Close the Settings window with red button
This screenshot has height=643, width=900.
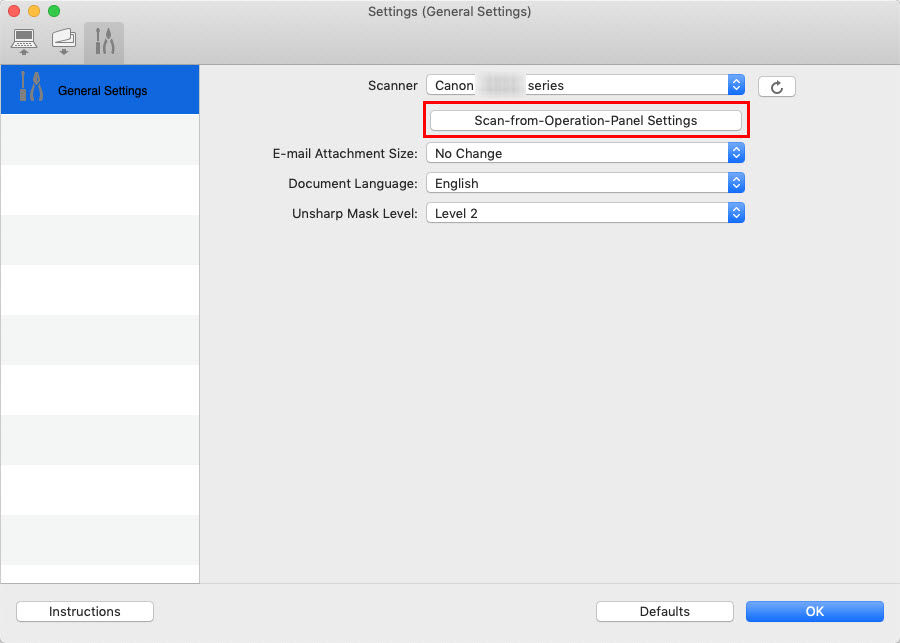coord(14,11)
